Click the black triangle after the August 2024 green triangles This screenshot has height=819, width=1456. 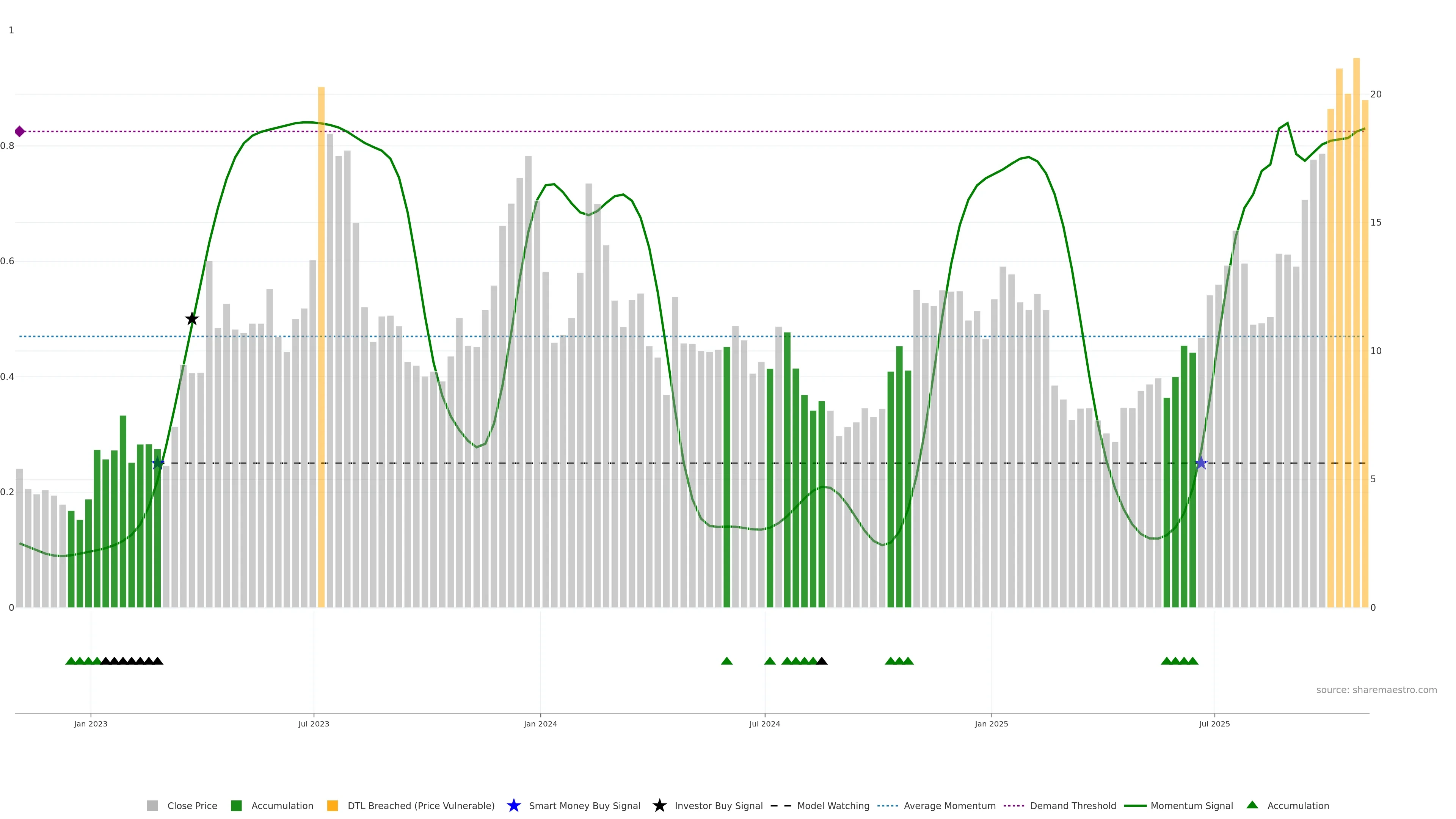[822, 661]
